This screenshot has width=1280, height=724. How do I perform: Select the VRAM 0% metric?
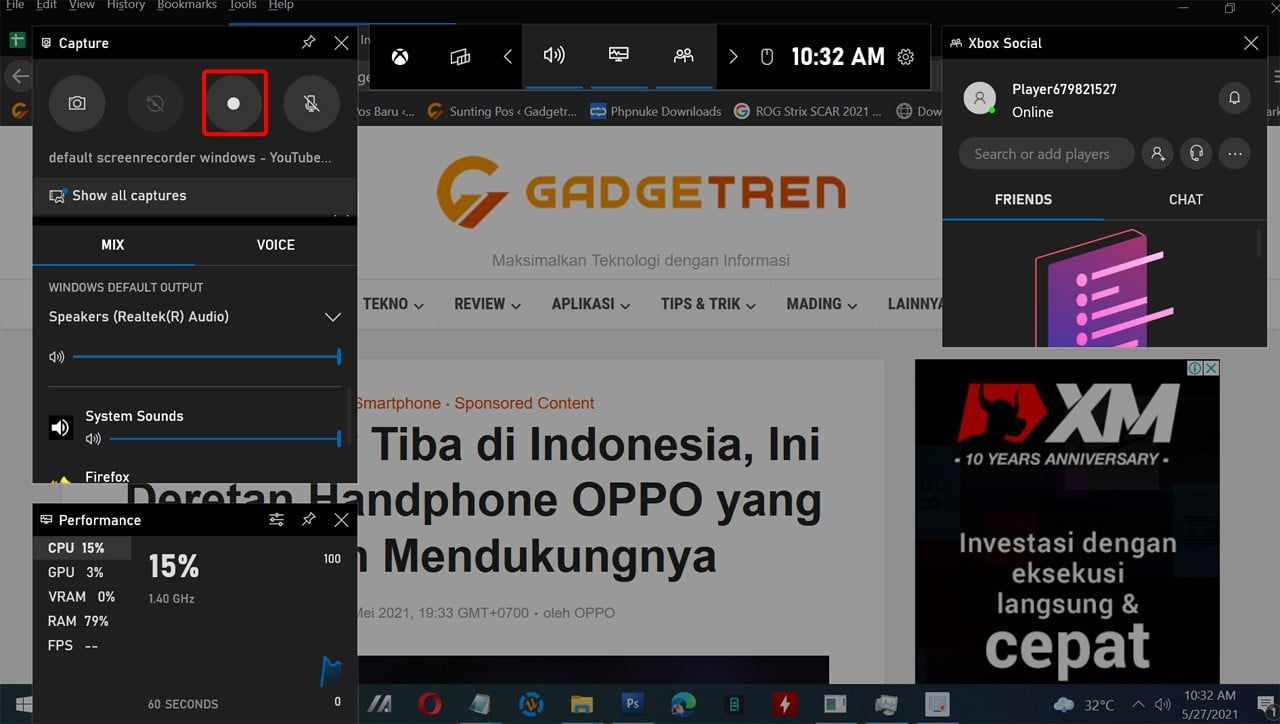(x=81, y=597)
